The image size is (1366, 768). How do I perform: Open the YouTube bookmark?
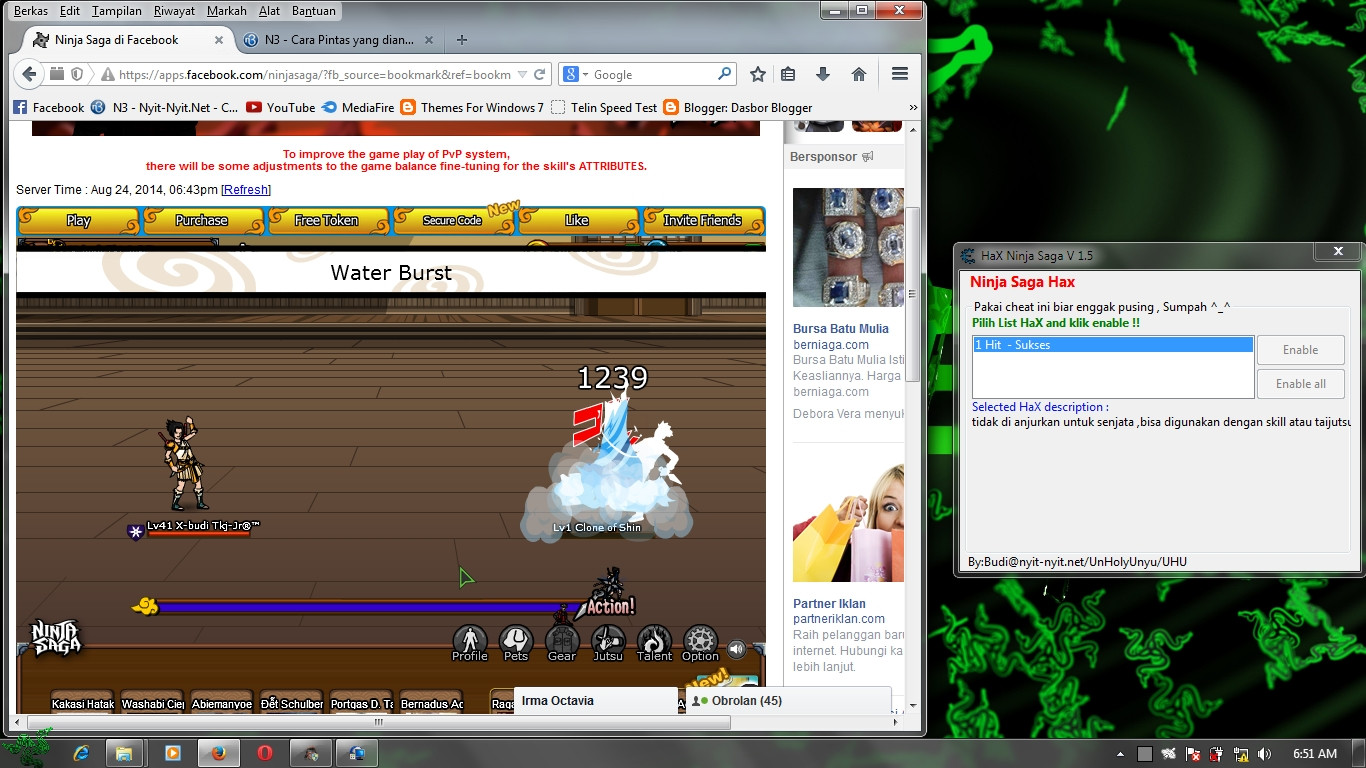280,107
